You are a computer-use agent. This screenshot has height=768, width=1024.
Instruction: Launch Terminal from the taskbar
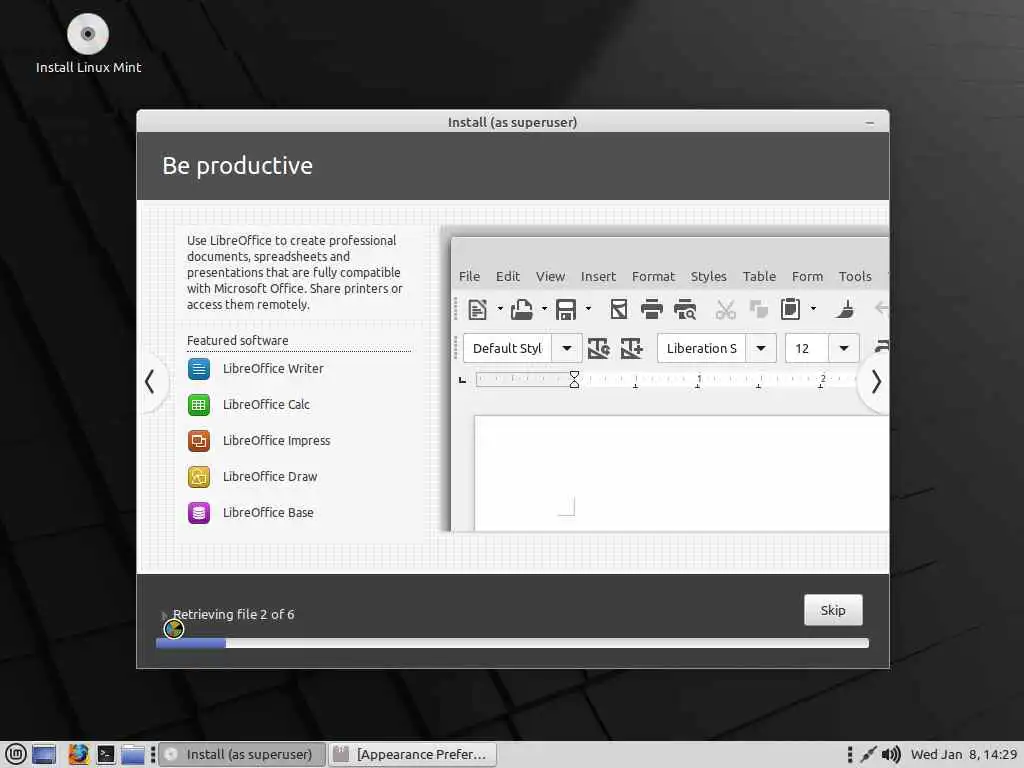click(106, 754)
